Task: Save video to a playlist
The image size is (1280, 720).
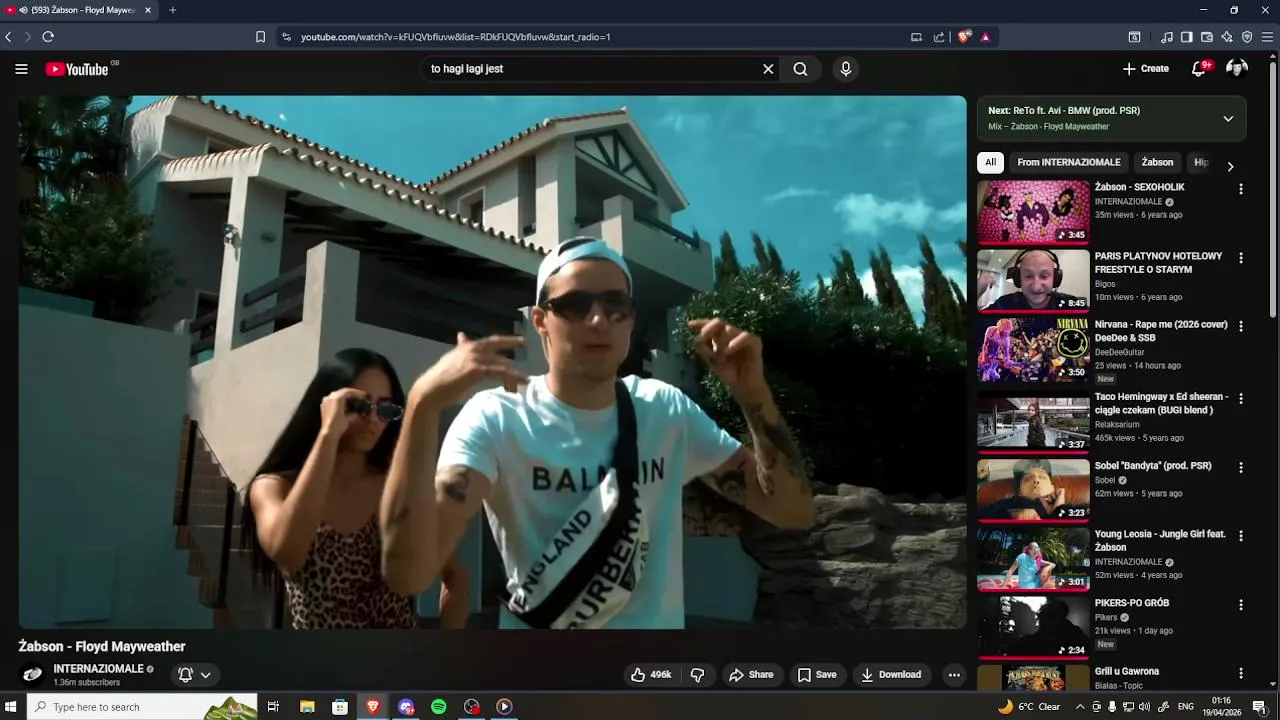Action: tap(817, 675)
